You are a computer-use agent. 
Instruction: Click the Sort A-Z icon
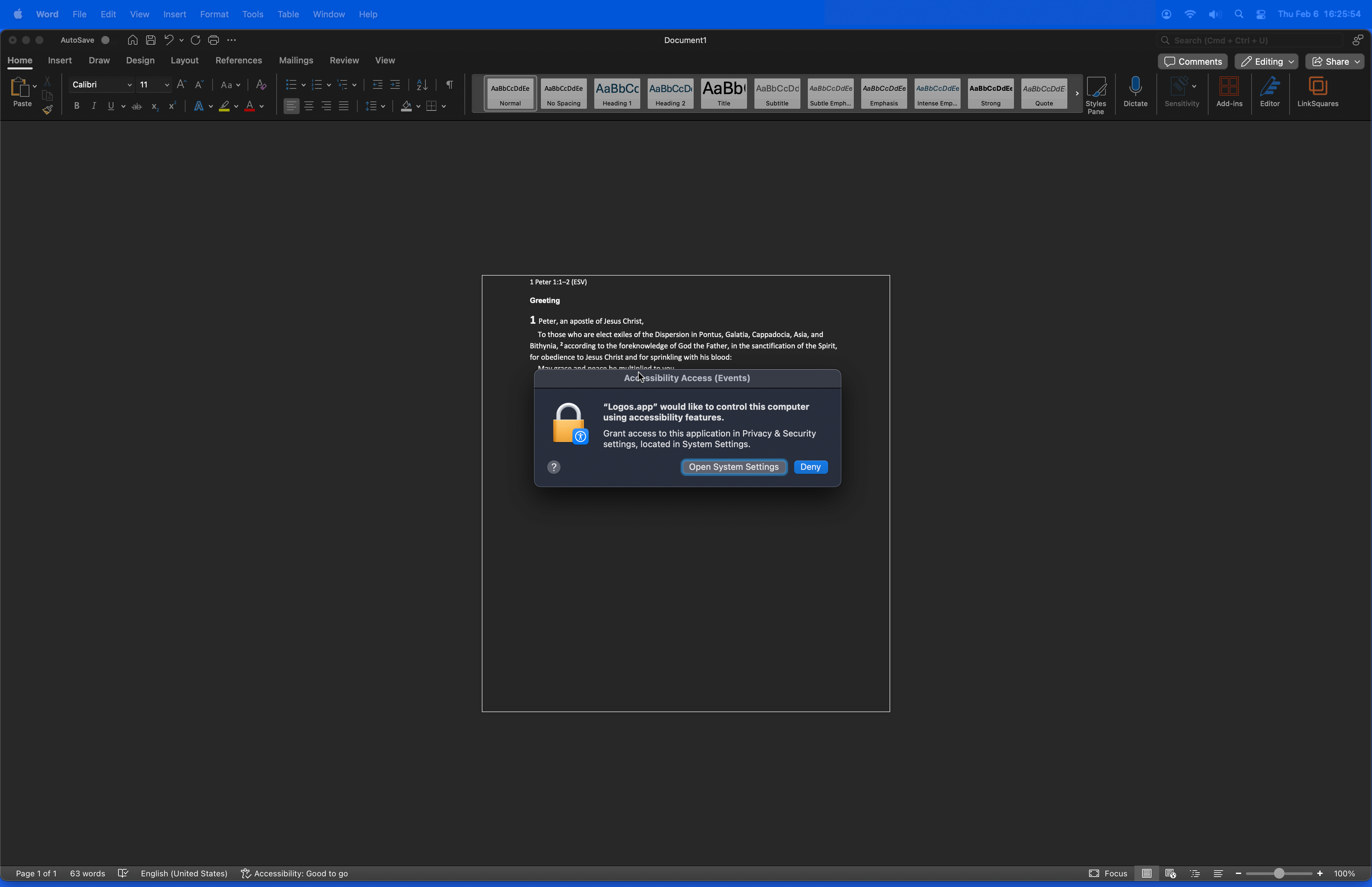pos(422,85)
